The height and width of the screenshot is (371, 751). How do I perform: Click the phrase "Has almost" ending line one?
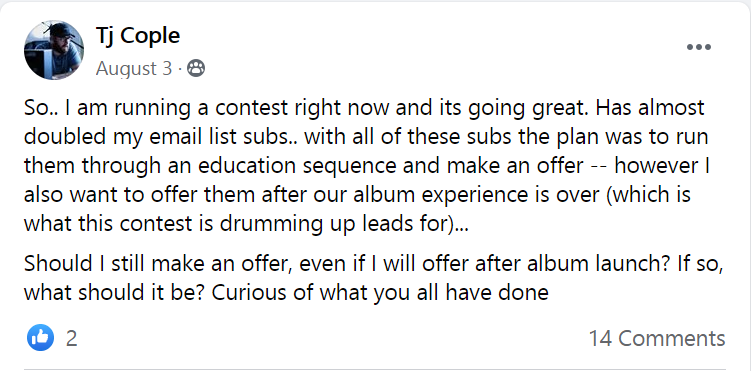(654, 108)
